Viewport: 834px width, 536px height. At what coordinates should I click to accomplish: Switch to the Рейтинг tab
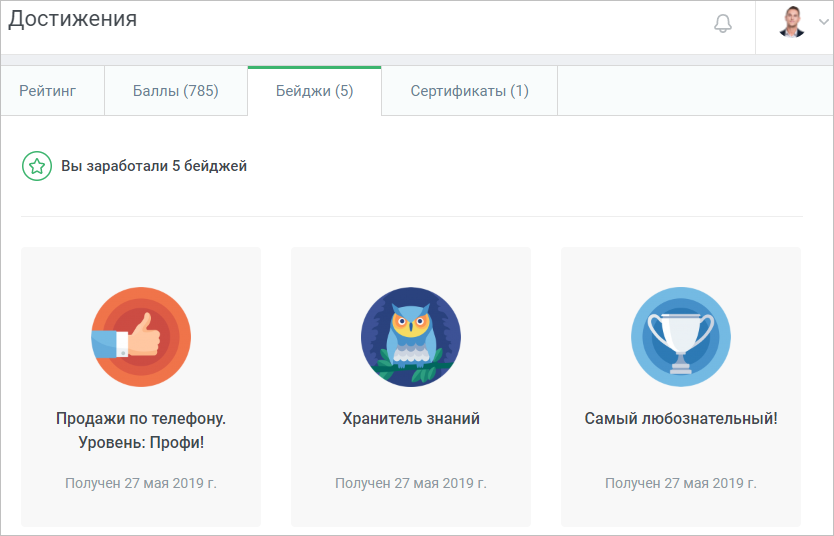click(x=53, y=91)
